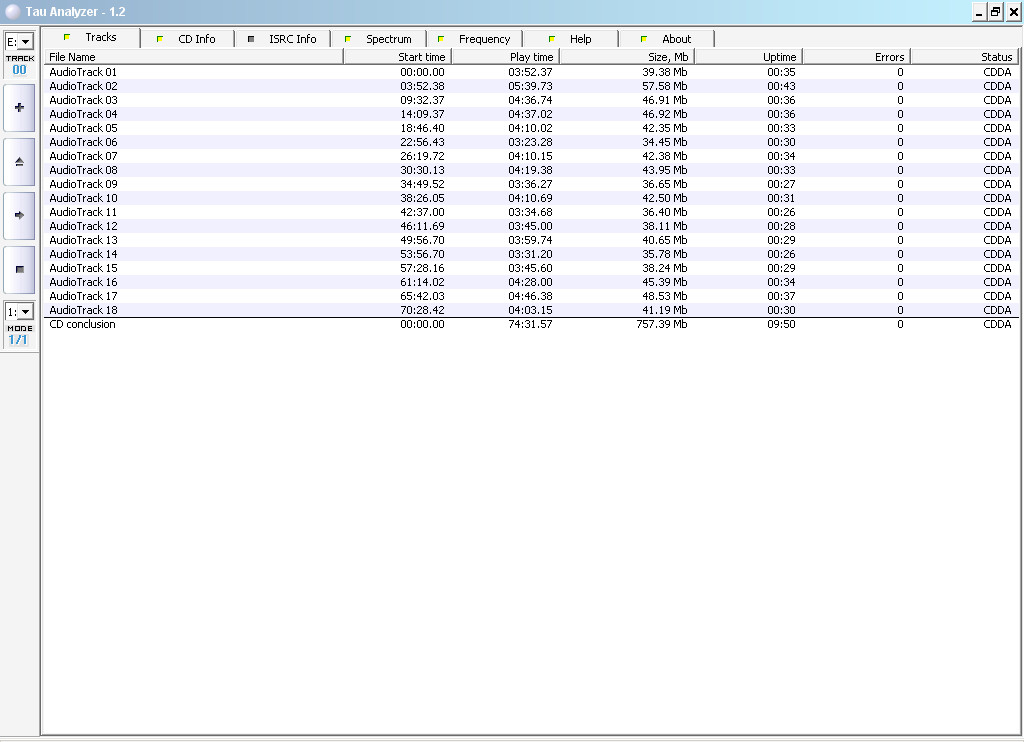Click the Tau Analyzer title bar icon

[12, 12]
